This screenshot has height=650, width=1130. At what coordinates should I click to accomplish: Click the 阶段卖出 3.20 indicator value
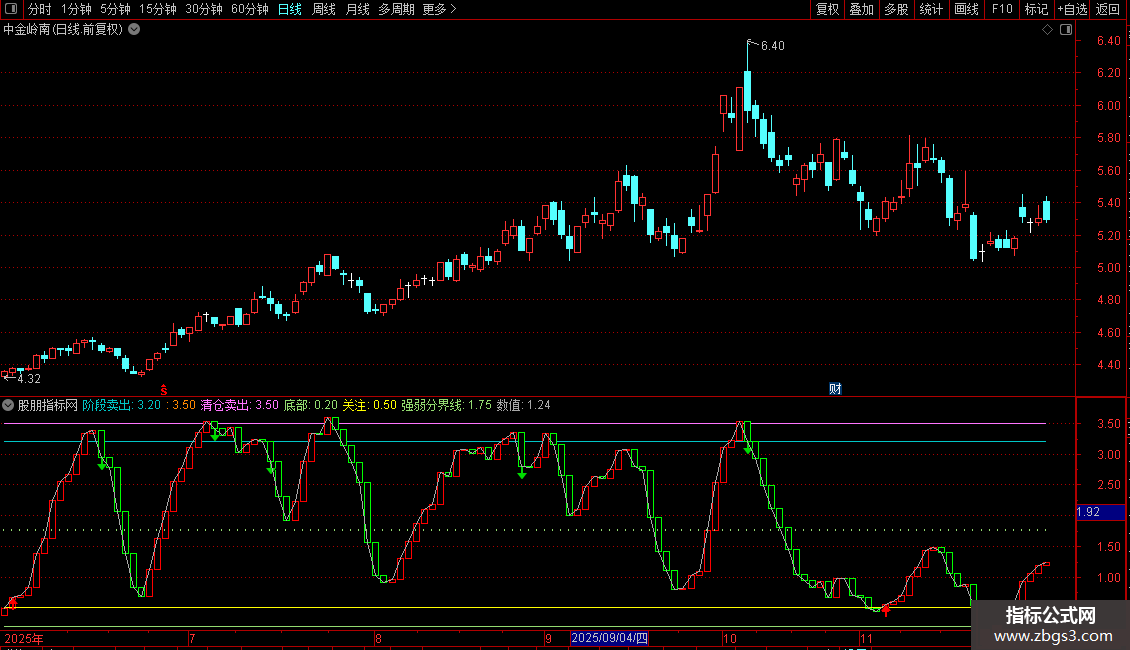click(122, 405)
